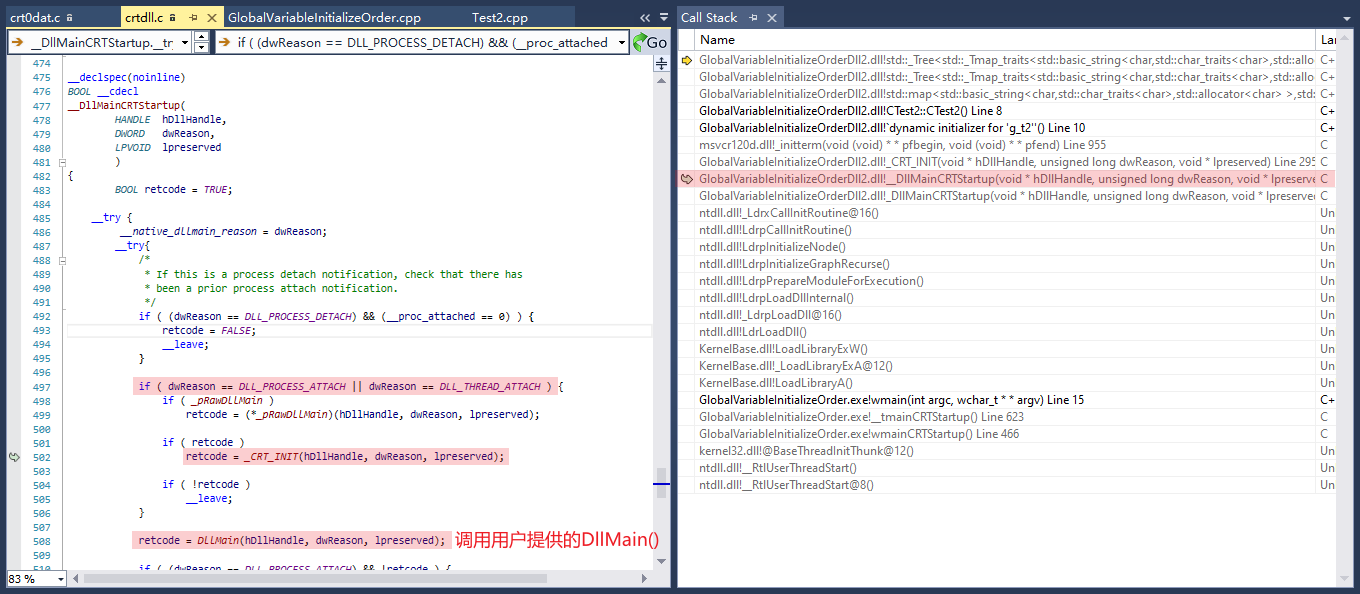Click the scope stepper up arrow
The height and width of the screenshot is (594, 1360).
point(201,37)
